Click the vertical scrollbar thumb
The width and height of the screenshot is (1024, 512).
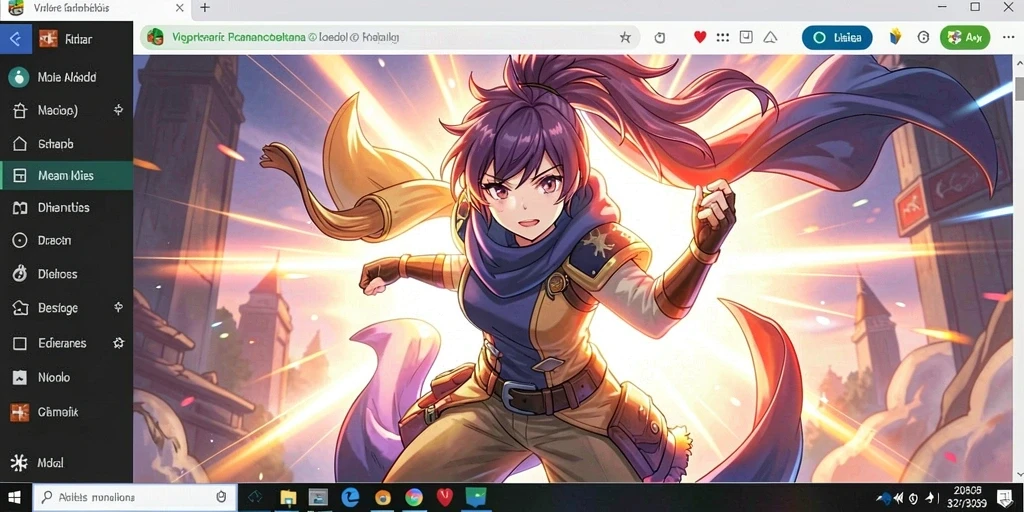coord(1019,88)
